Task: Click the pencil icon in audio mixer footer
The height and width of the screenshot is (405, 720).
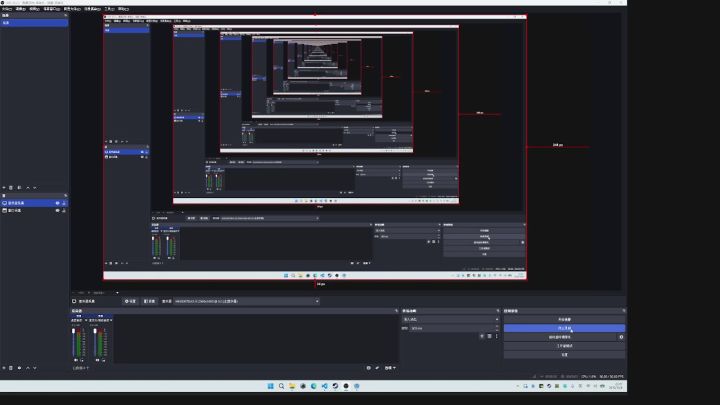Action: pyautogui.click(x=377, y=368)
